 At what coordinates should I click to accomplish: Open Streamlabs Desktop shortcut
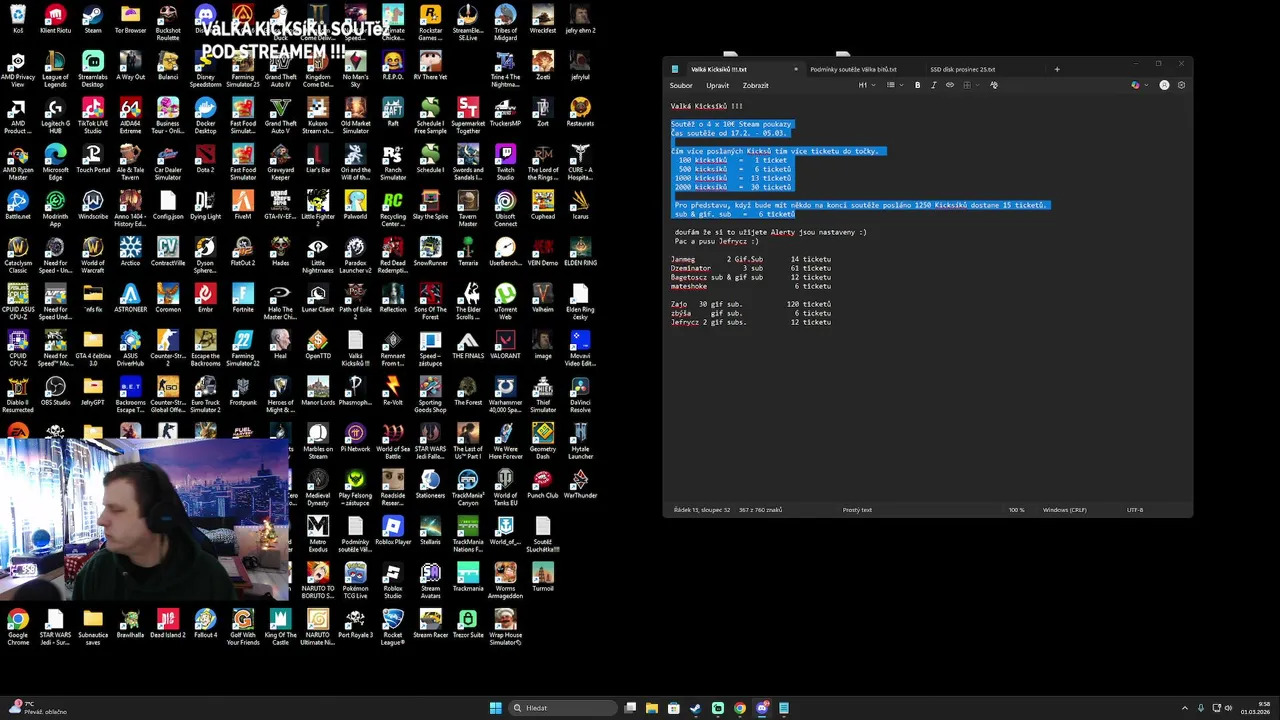point(93,66)
